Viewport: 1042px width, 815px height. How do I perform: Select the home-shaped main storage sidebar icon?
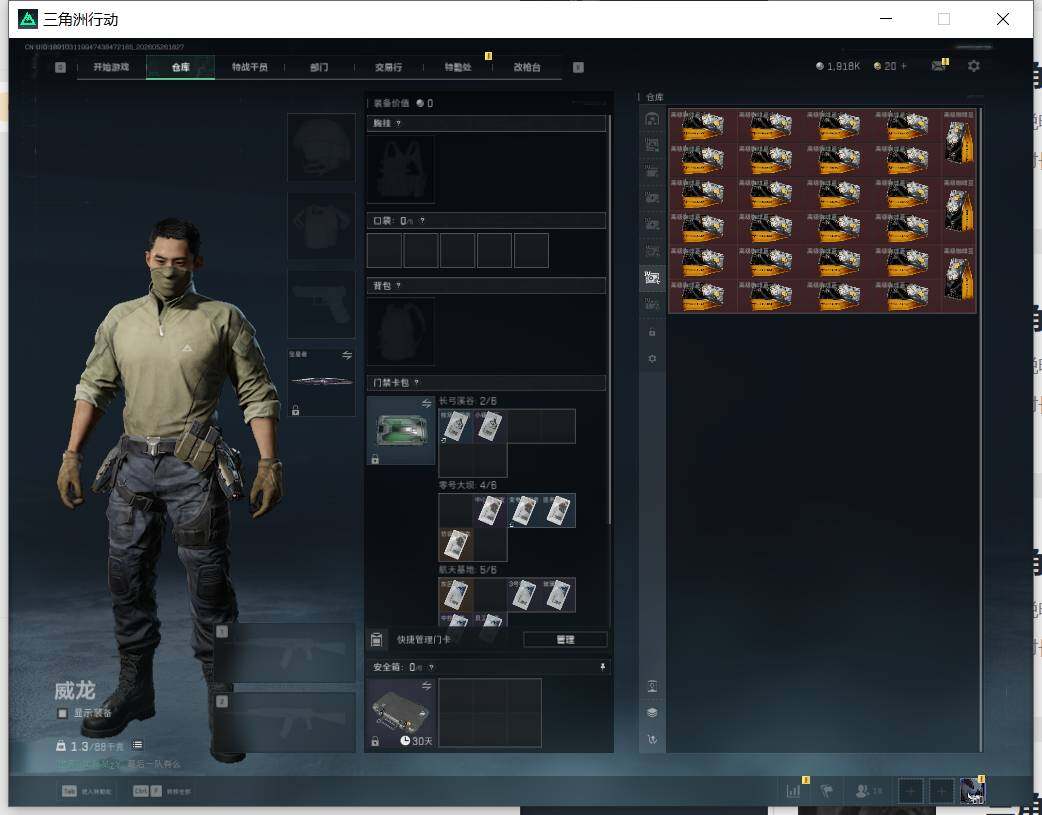652,119
